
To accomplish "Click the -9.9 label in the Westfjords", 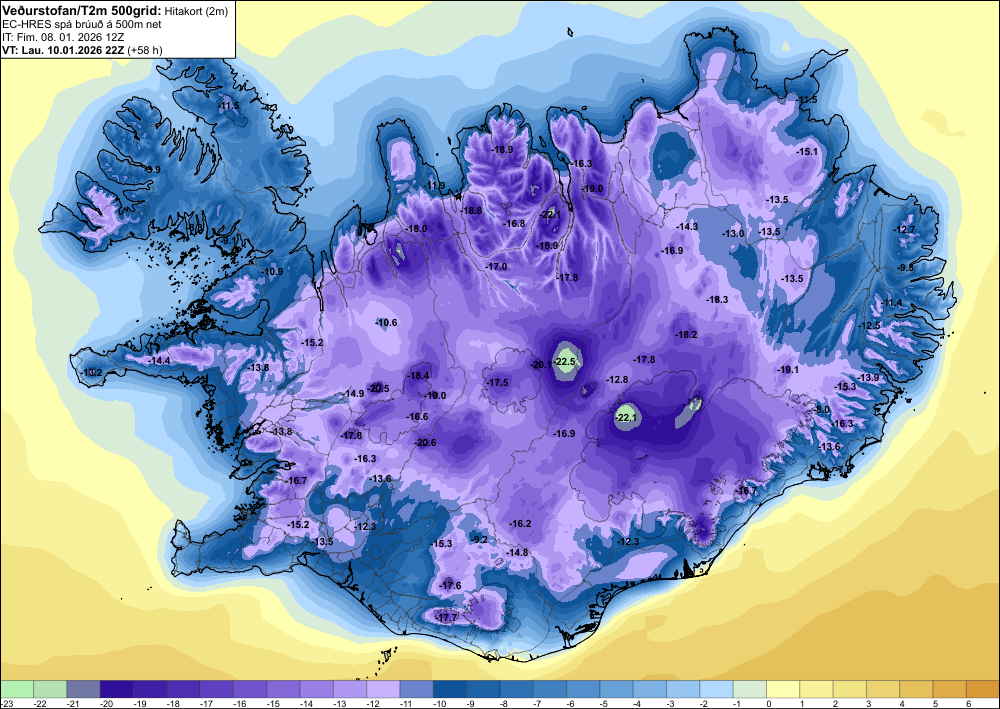I will click(x=152, y=170).
